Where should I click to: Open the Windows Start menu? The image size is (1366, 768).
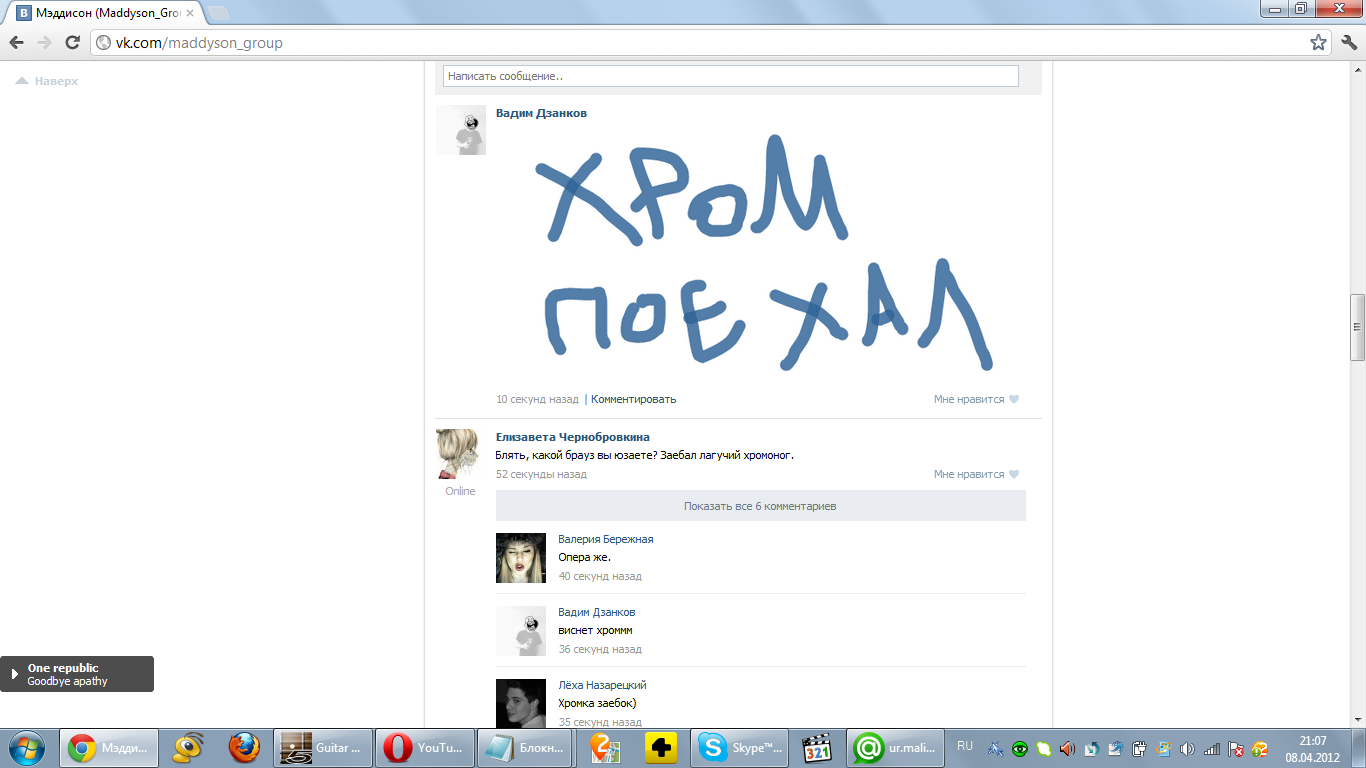coord(27,747)
